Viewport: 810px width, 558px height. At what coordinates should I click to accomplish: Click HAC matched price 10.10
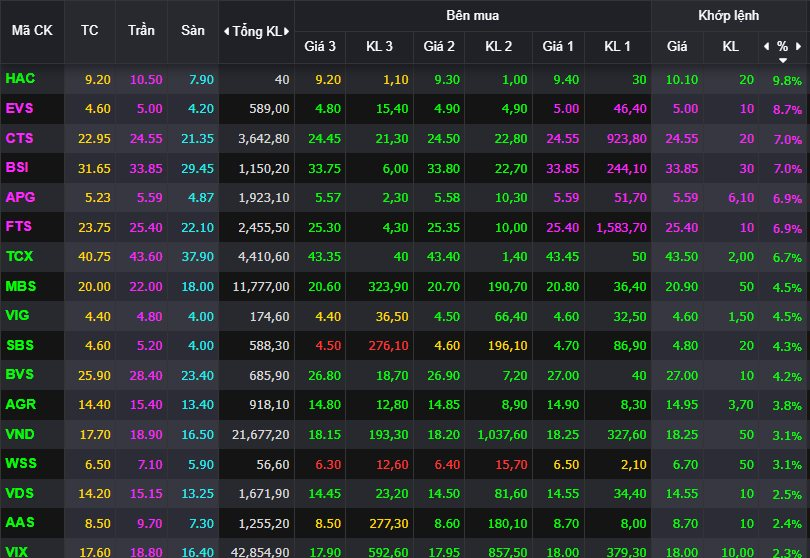point(681,80)
